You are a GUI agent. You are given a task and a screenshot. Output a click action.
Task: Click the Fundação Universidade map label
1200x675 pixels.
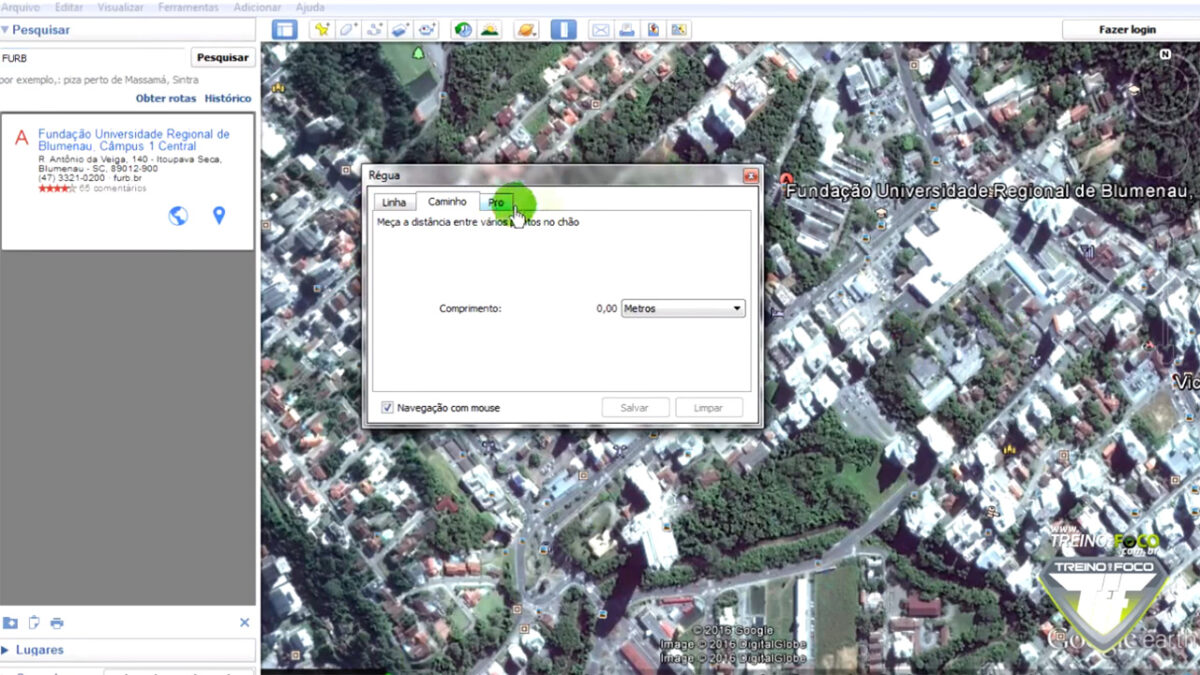click(x=988, y=190)
